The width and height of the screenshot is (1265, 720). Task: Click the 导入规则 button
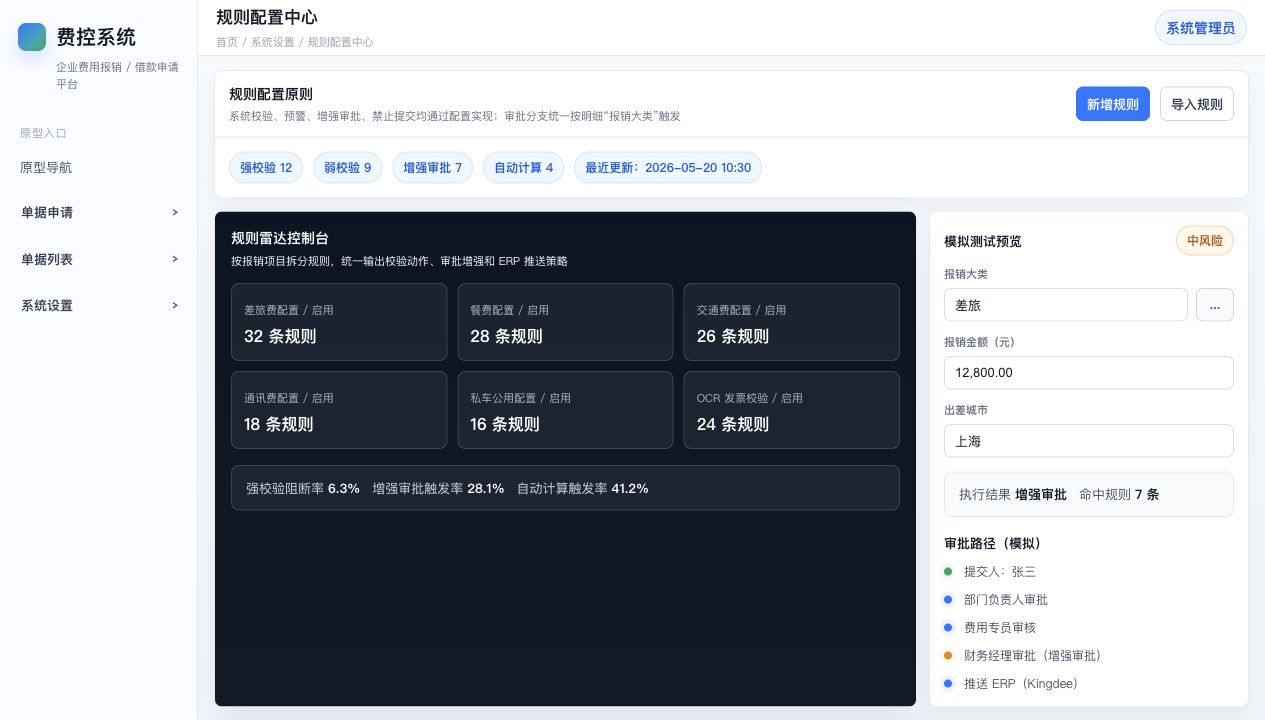1196,104
